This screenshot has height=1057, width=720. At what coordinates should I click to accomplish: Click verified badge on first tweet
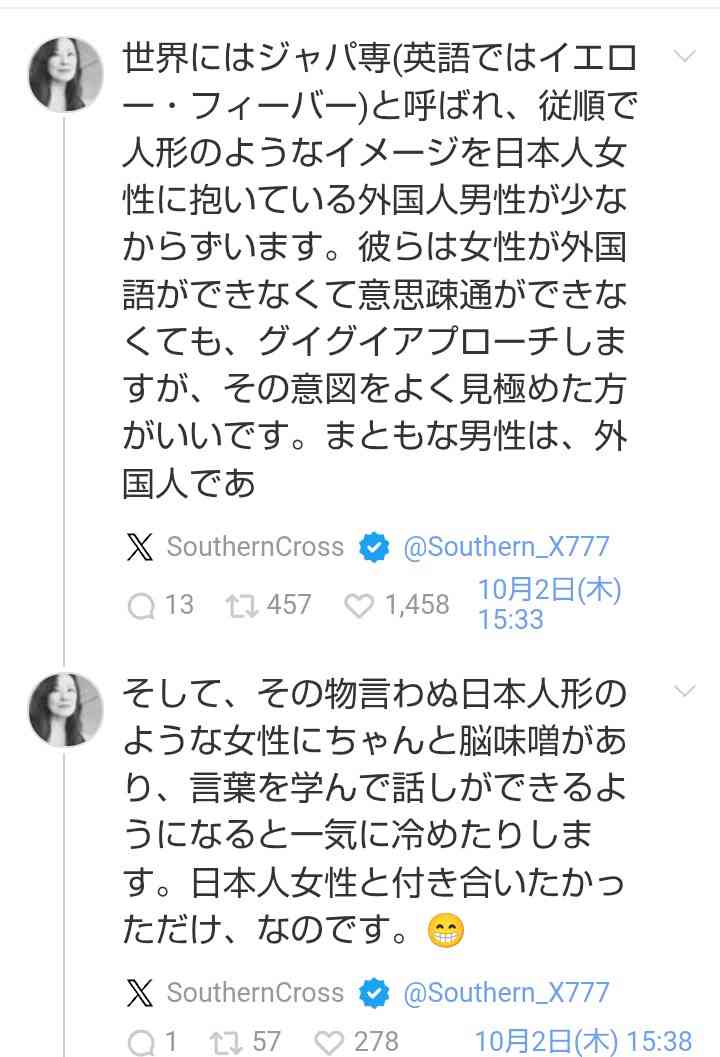pos(374,547)
